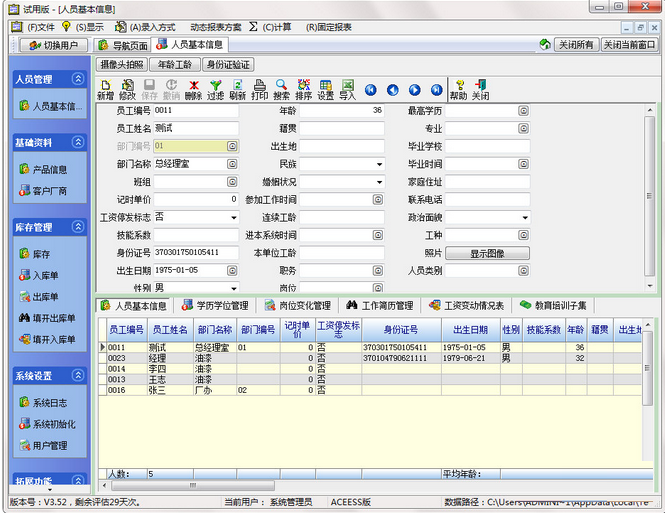Screen dimensions: 665x513
Task: Go to the last record
Action: click(437, 90)
